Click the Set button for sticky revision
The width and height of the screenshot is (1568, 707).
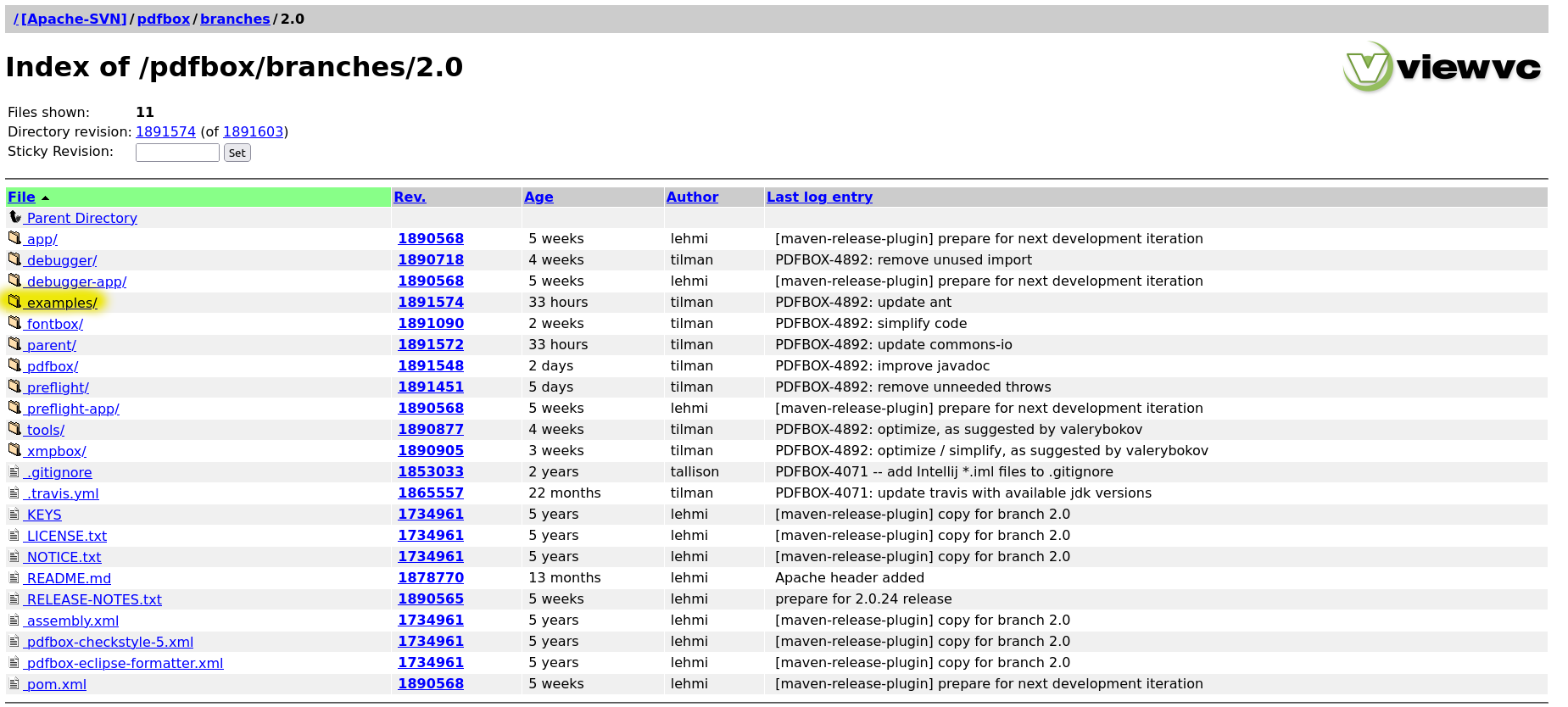(237, 153)
